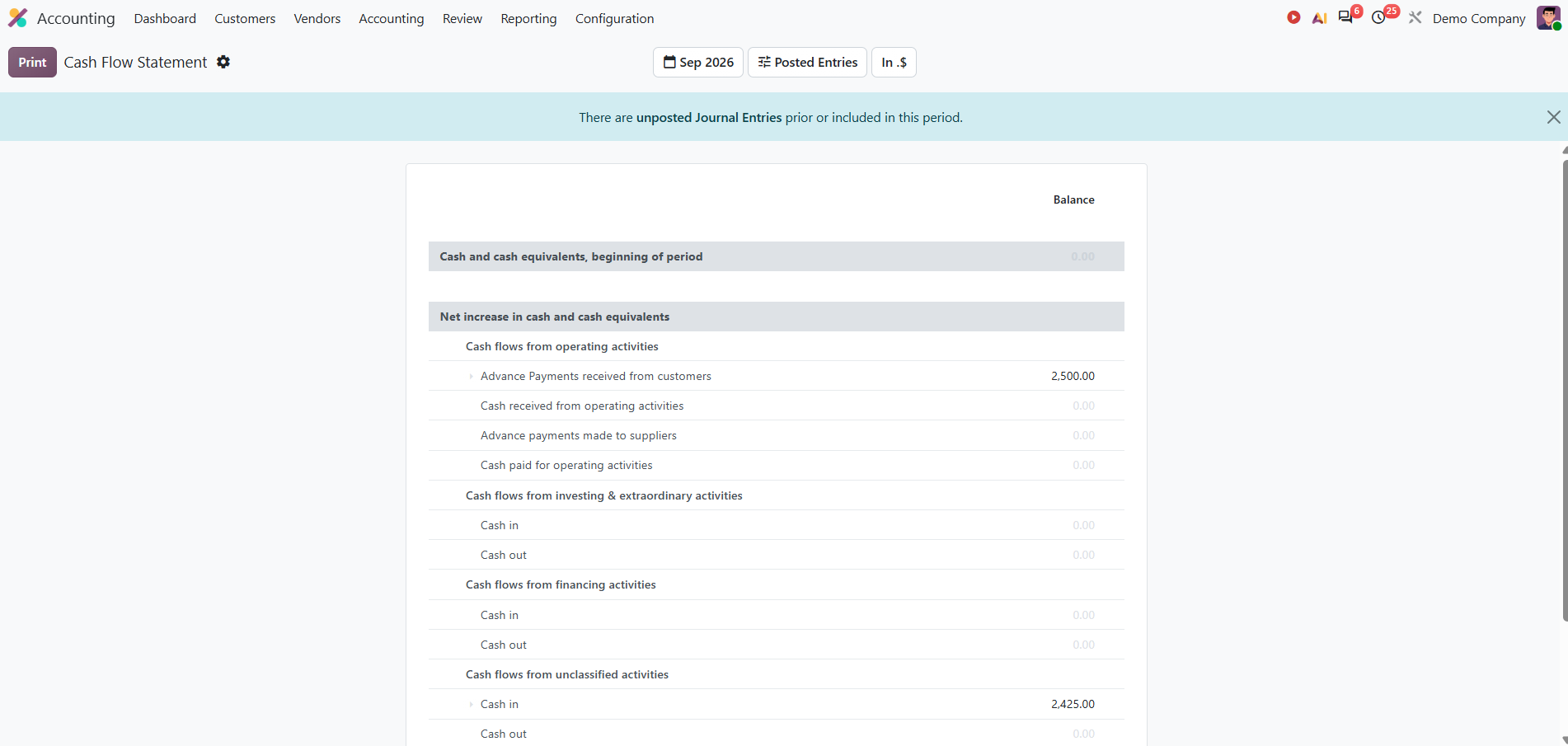Select Cash flows from operating activities row
This screenshot has width=1568, height=746.
[x=776, y=346]
